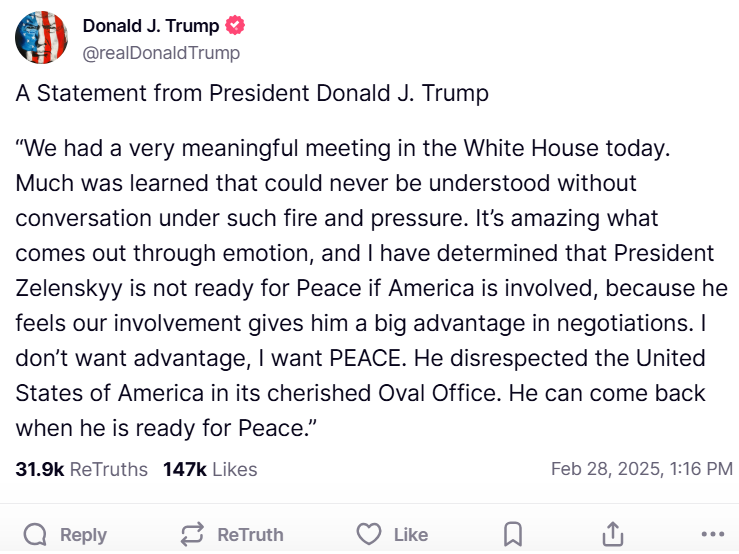View the 31.9k ReTruths list
Screen dimensions: 739x554
click(x=82, y=469)
